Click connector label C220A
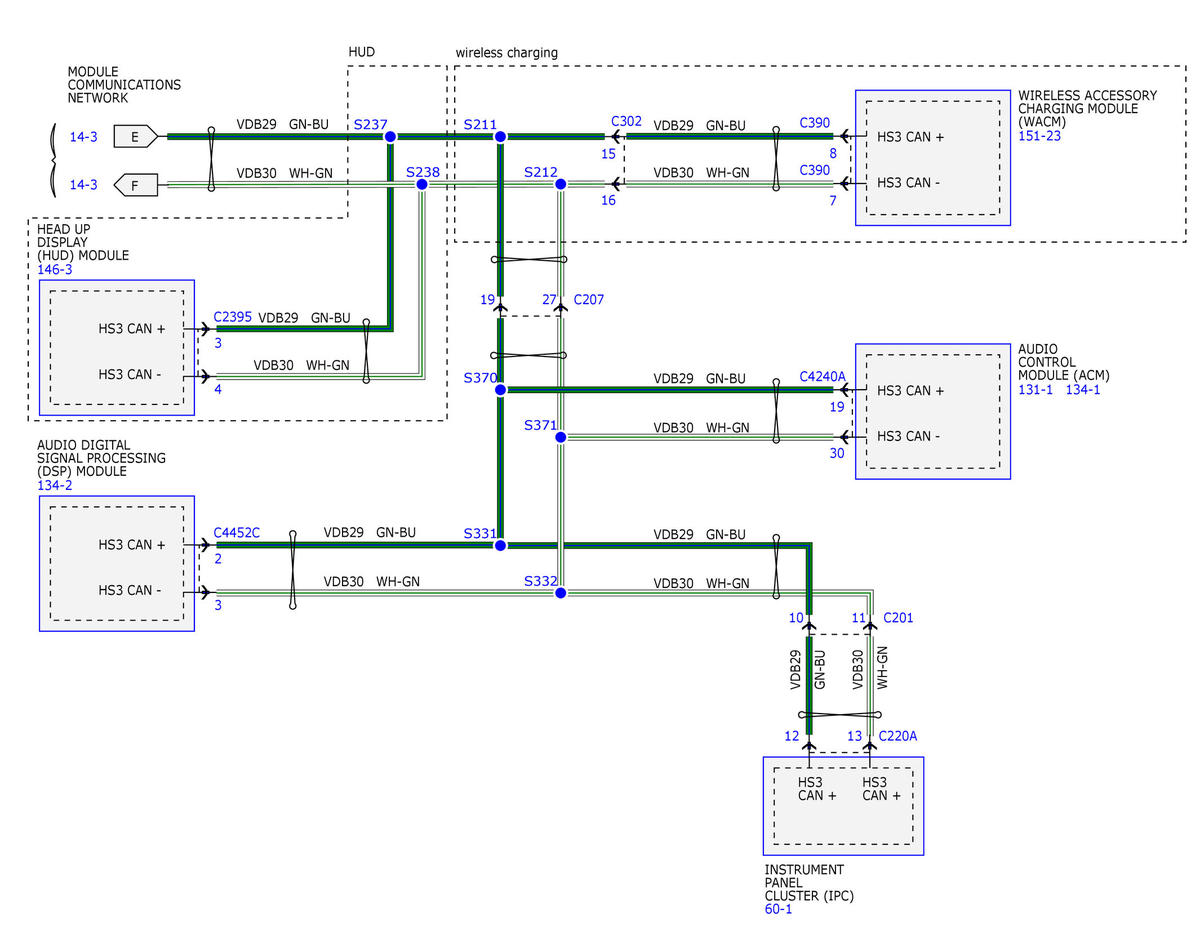 (x=898, y=736)
